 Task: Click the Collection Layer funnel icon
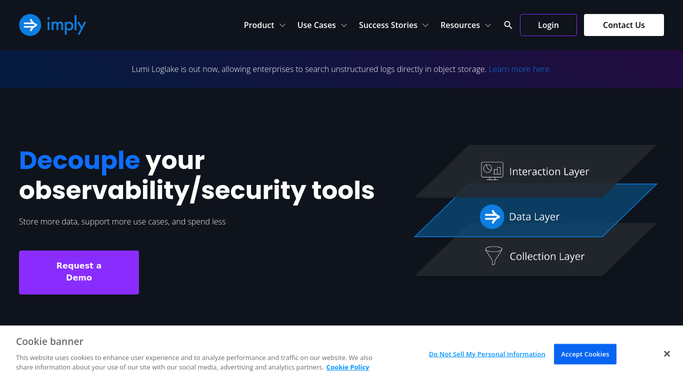(494, 256)
